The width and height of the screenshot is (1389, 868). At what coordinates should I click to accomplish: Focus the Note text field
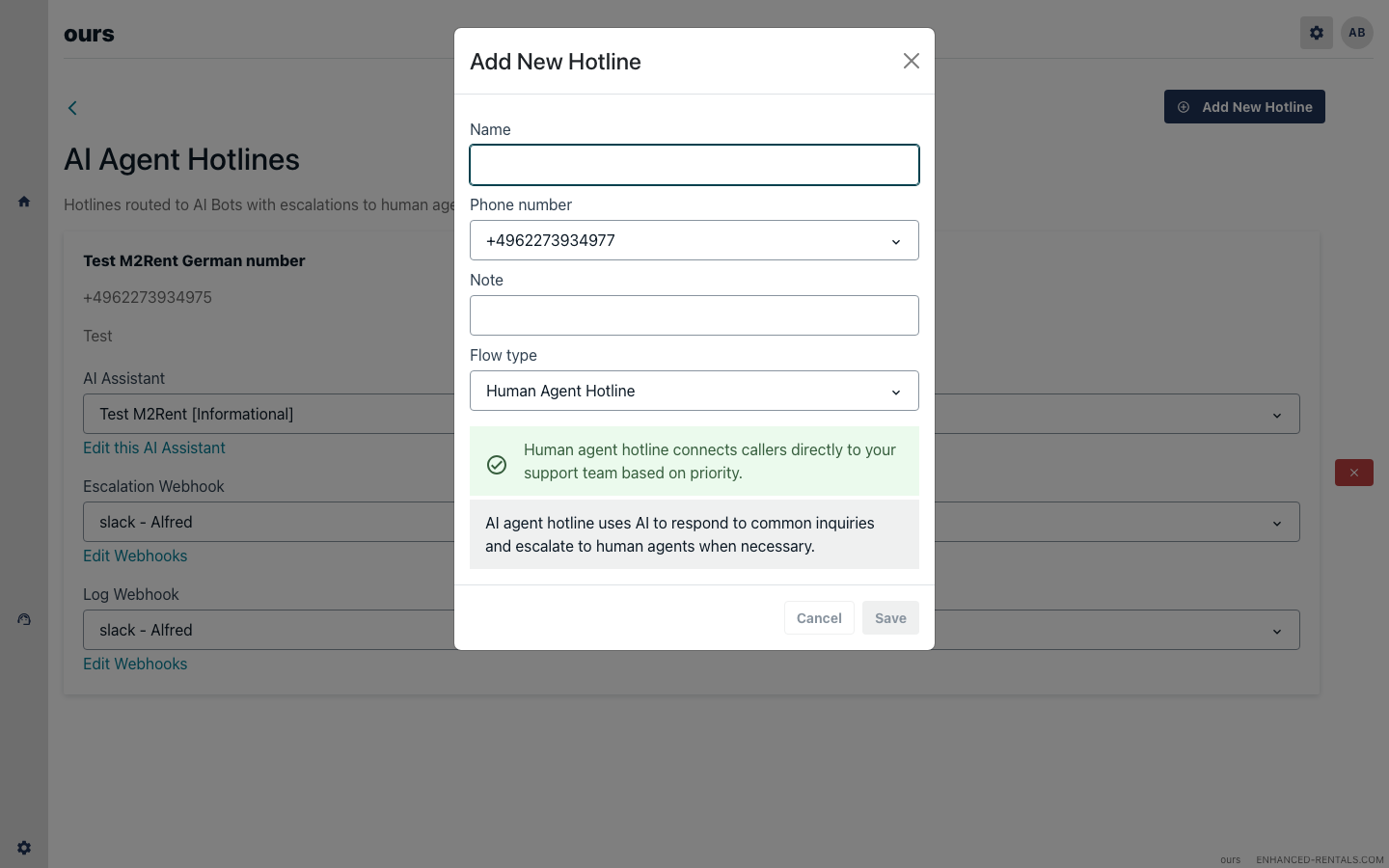694,315
